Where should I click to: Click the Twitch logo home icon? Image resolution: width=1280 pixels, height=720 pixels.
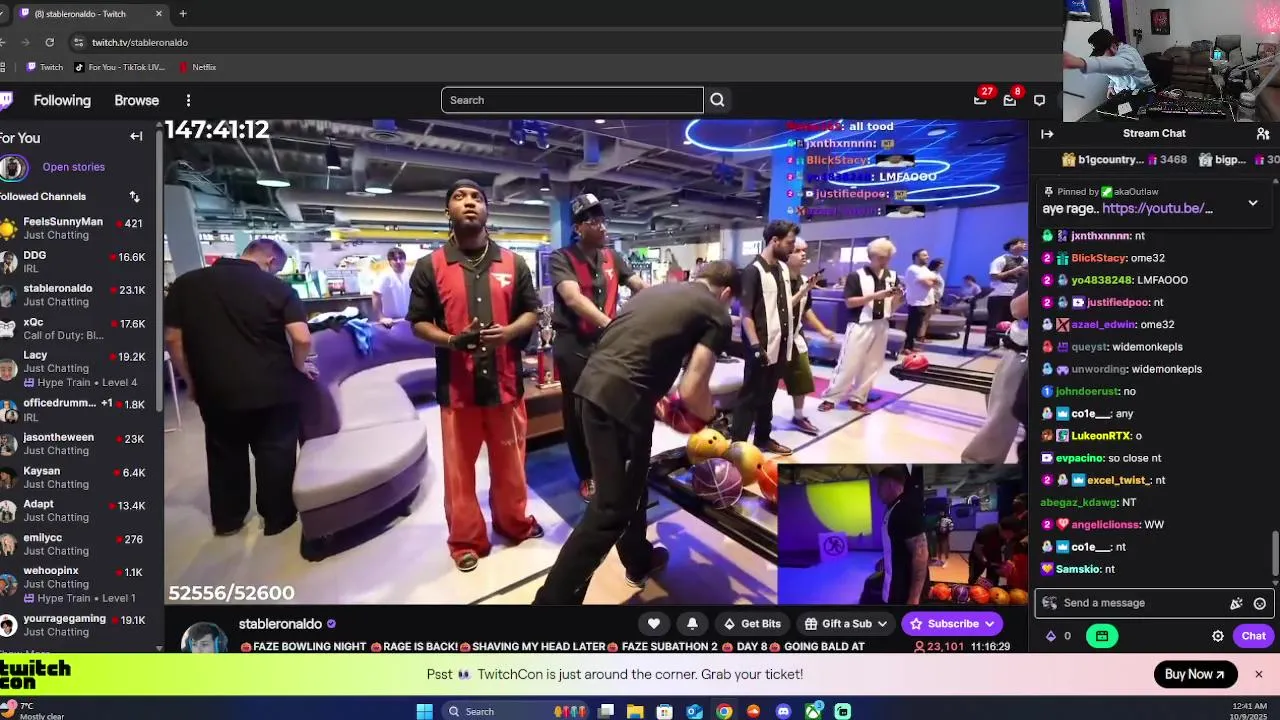point(5,100)
